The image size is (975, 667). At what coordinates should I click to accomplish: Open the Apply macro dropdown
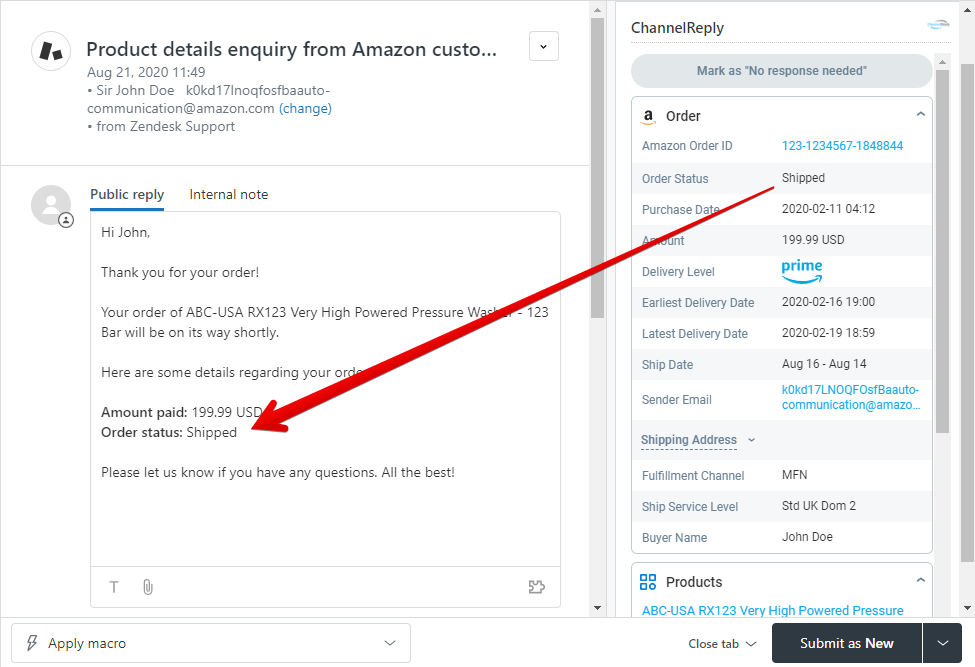click(x=389, y=643)
